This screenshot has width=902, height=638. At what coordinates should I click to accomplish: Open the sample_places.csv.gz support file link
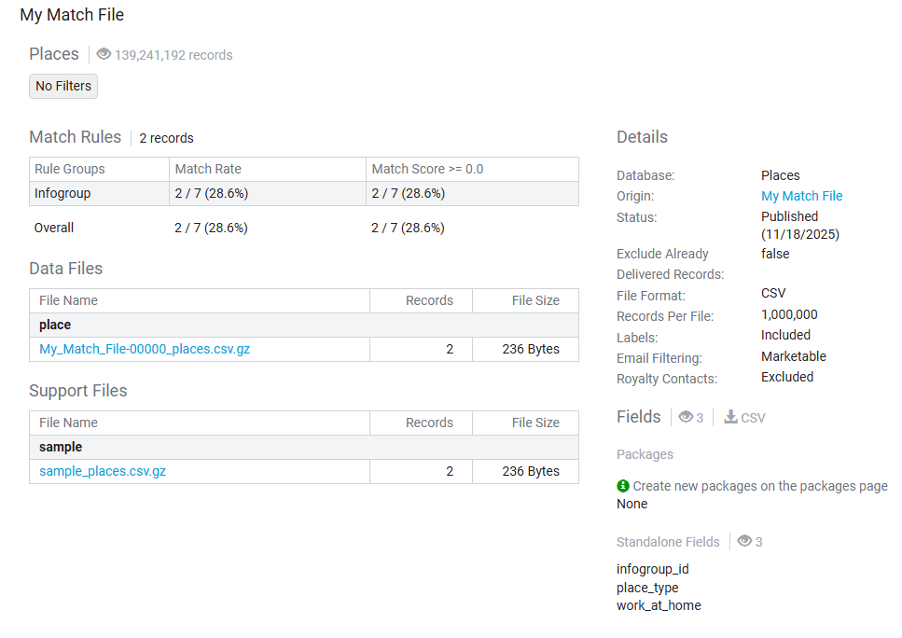pyautogui.click(x=102, y=471)
